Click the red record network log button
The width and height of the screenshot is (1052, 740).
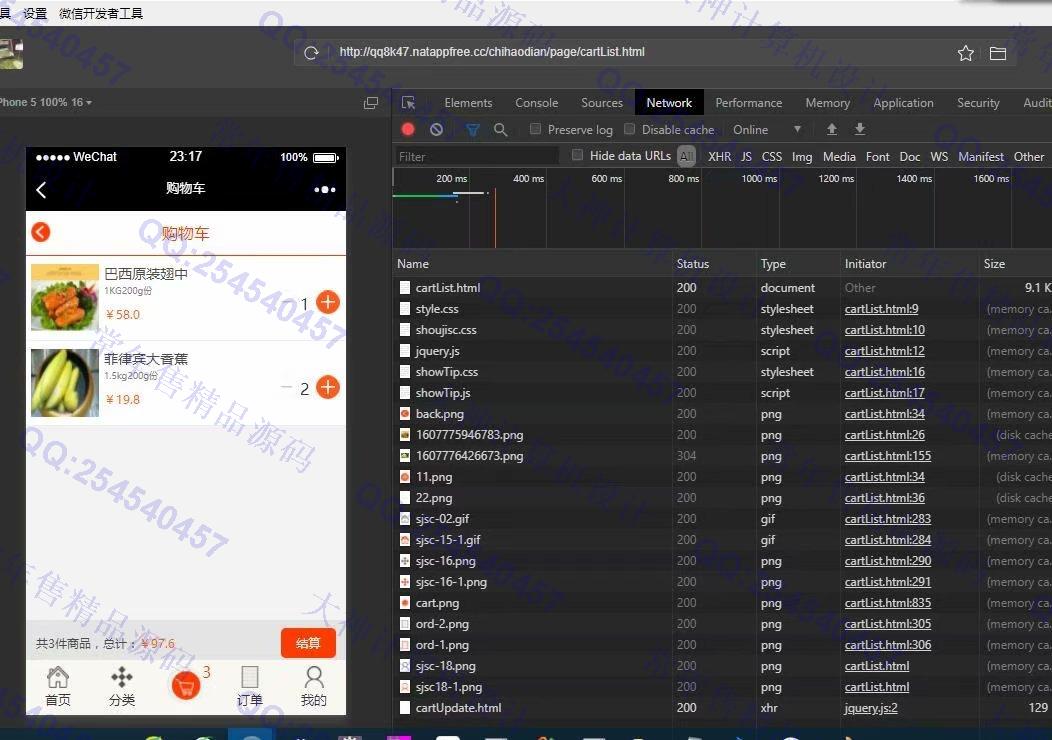click(408, 129)
